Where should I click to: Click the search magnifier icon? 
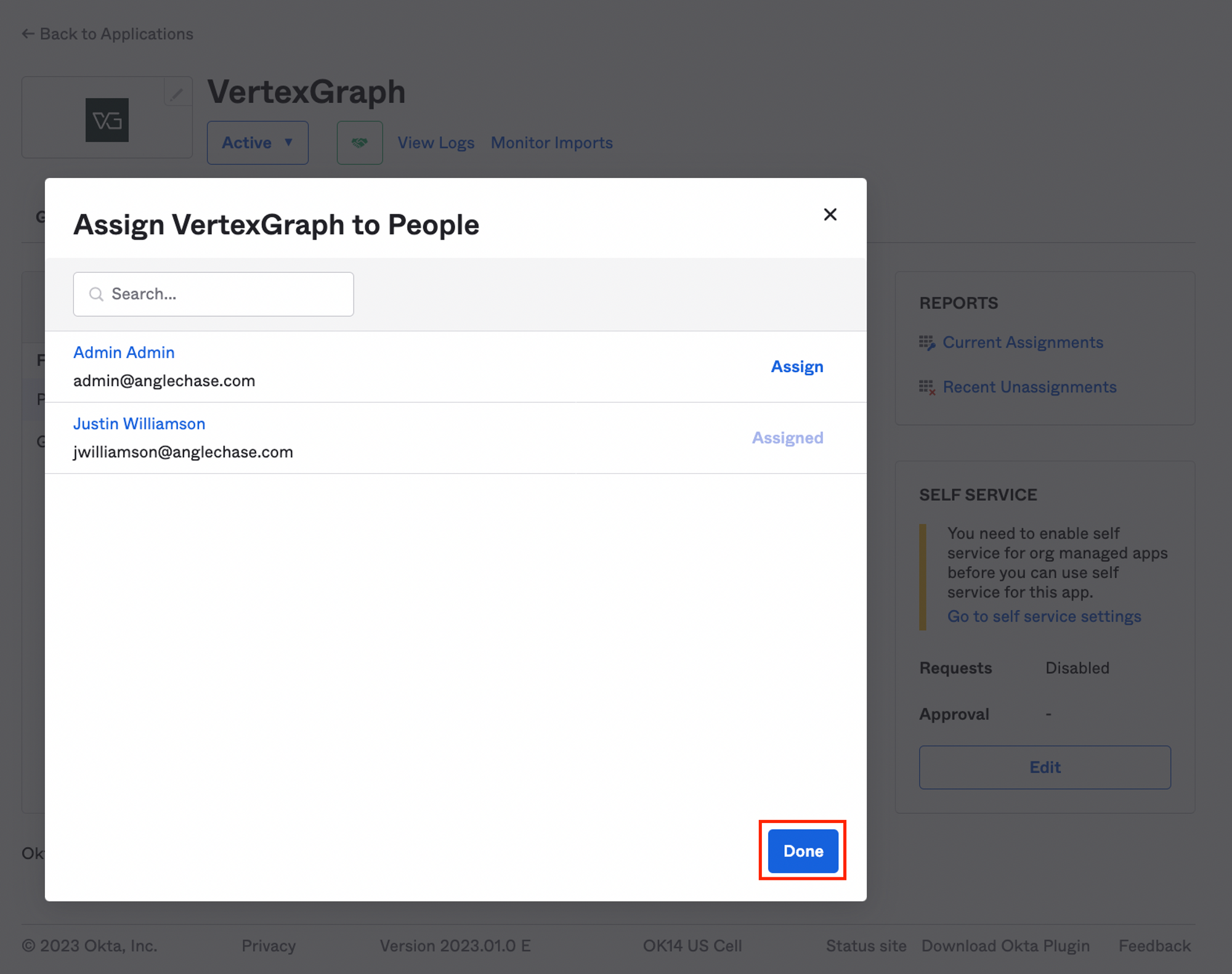(96, 294)
